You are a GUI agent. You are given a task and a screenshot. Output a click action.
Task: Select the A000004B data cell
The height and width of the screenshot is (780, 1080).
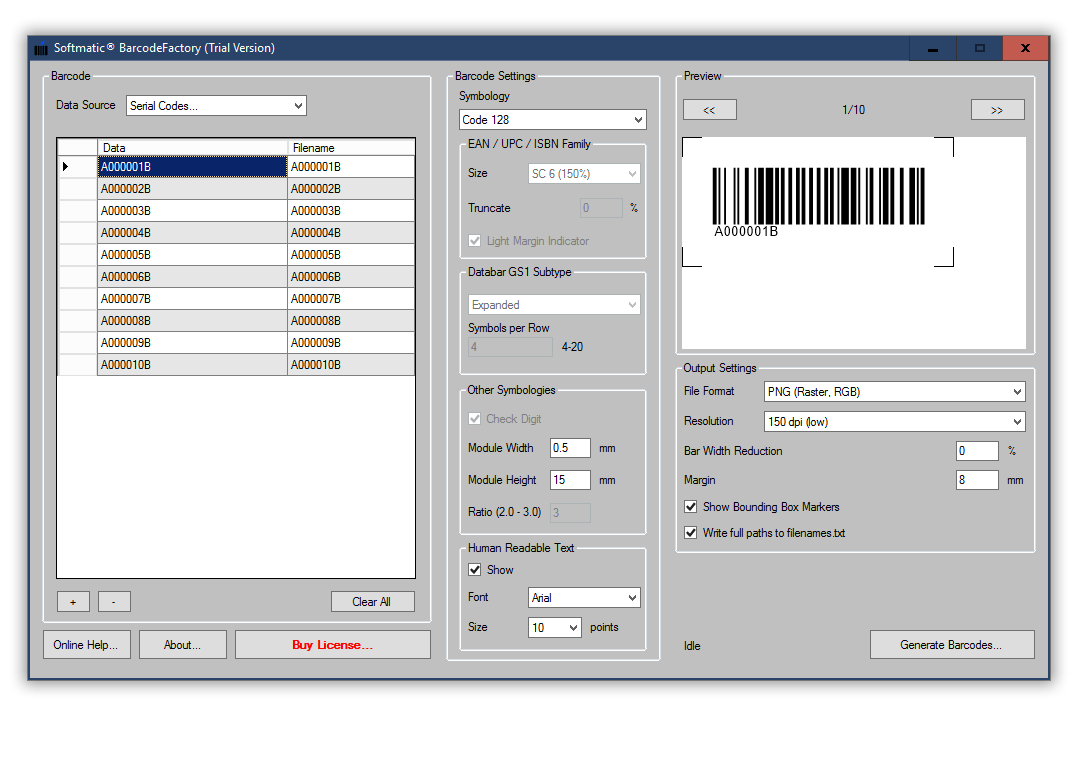(x=192, y=233)
